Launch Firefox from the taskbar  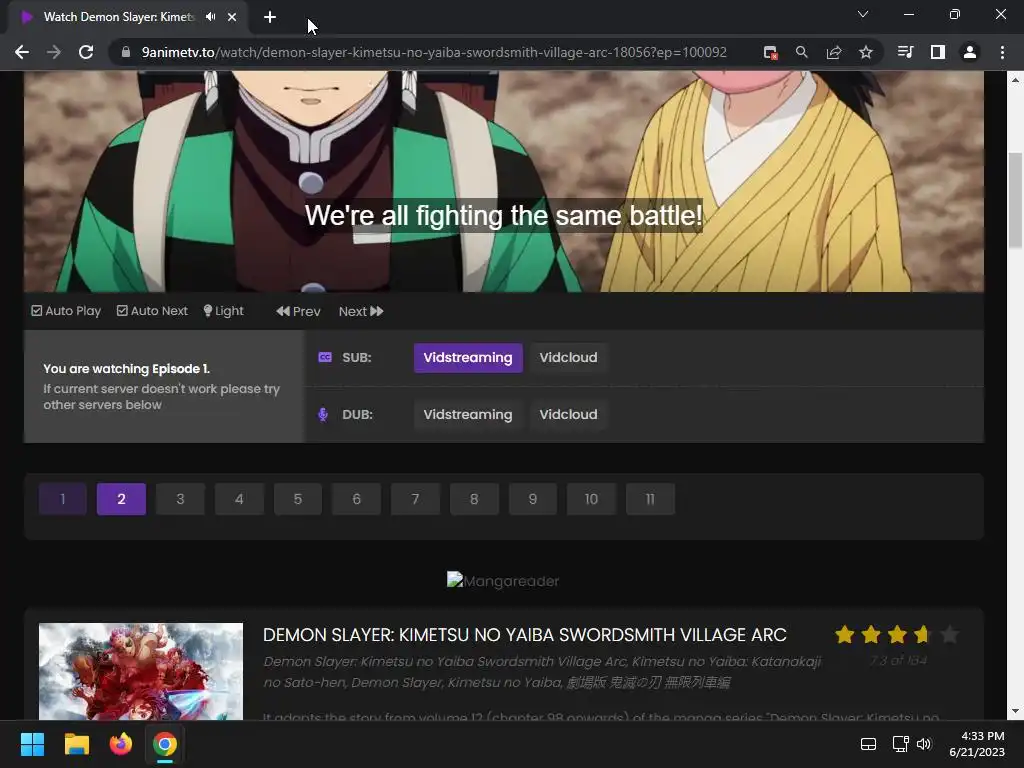tap(121, 744)
